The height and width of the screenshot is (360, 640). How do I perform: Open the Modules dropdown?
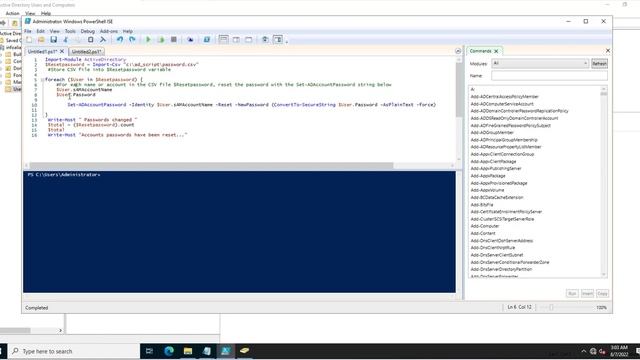click(x=540, y=64)
